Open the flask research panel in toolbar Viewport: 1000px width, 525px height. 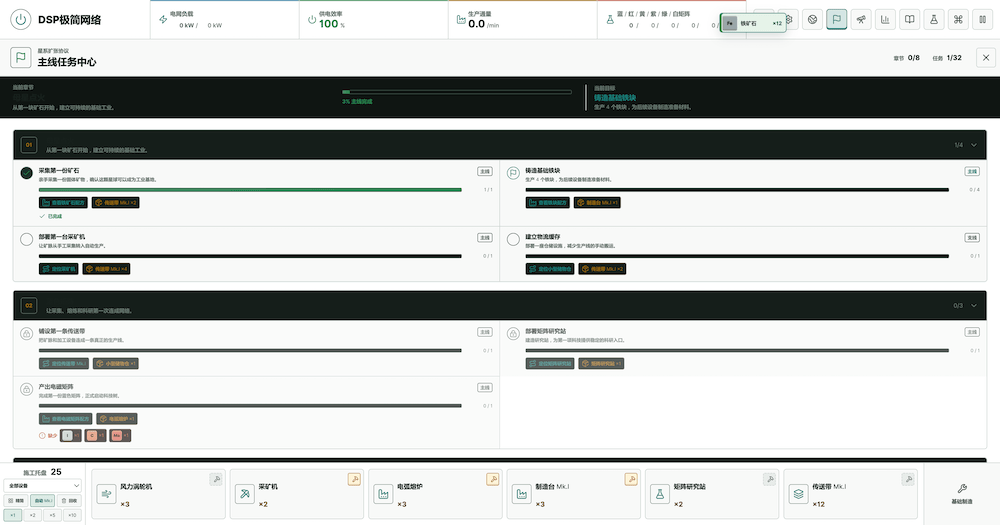pos(933,19)
